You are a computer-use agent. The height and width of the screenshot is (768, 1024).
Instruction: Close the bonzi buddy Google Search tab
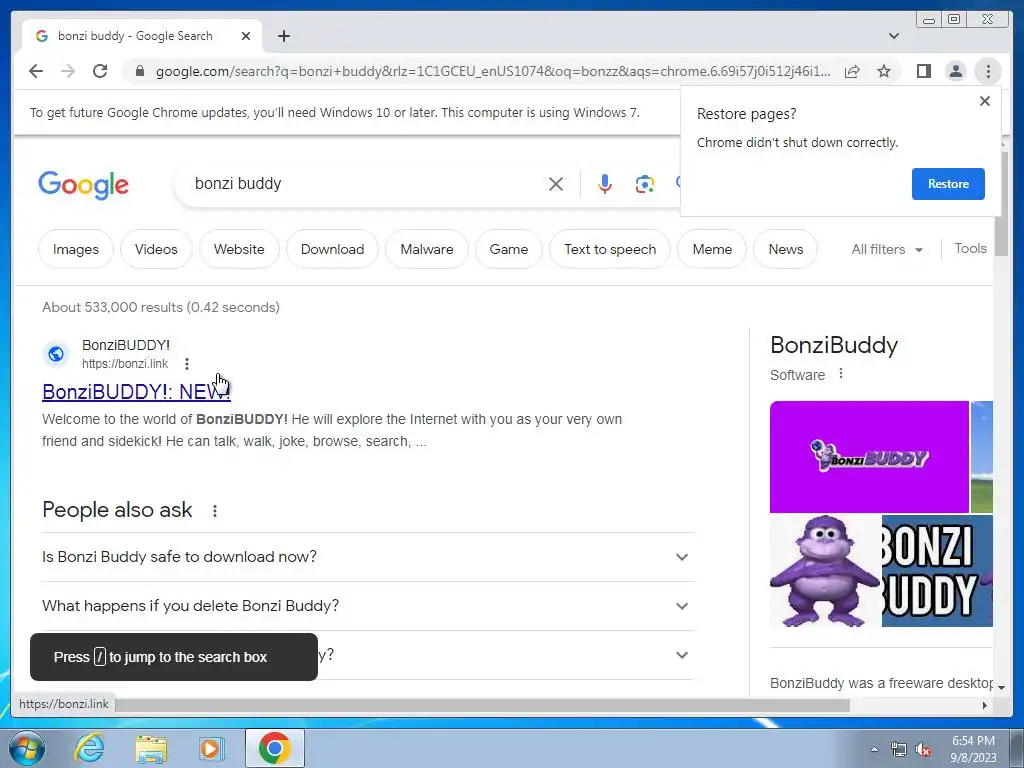246,36
